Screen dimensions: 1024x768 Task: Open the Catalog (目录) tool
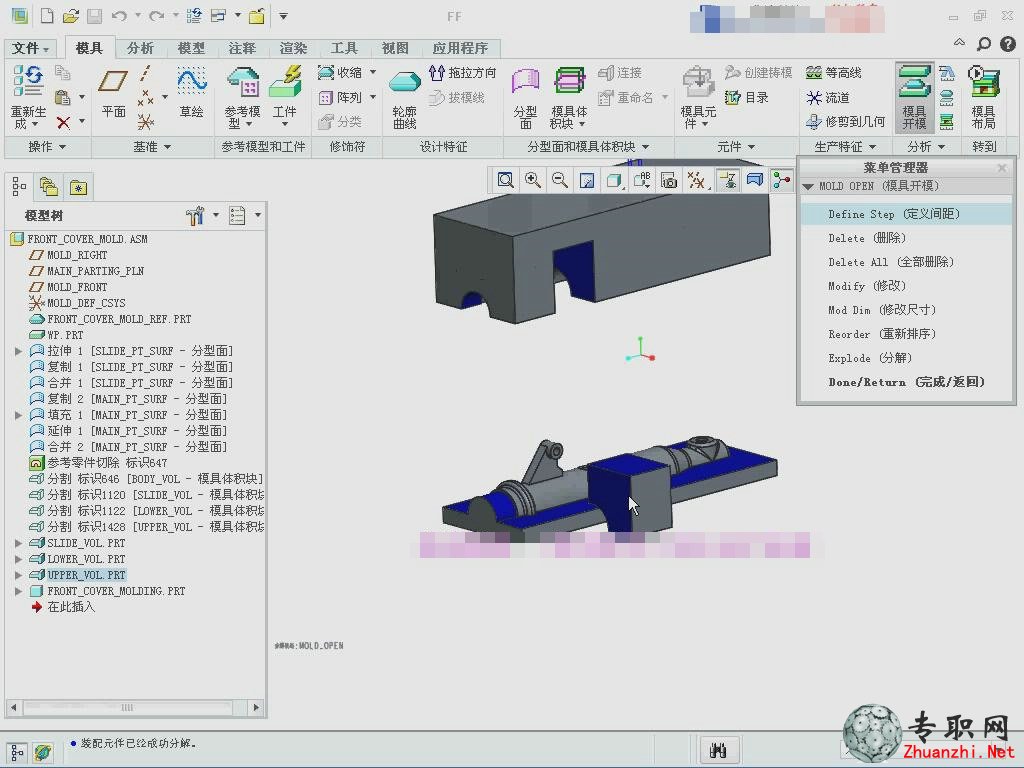746,97
